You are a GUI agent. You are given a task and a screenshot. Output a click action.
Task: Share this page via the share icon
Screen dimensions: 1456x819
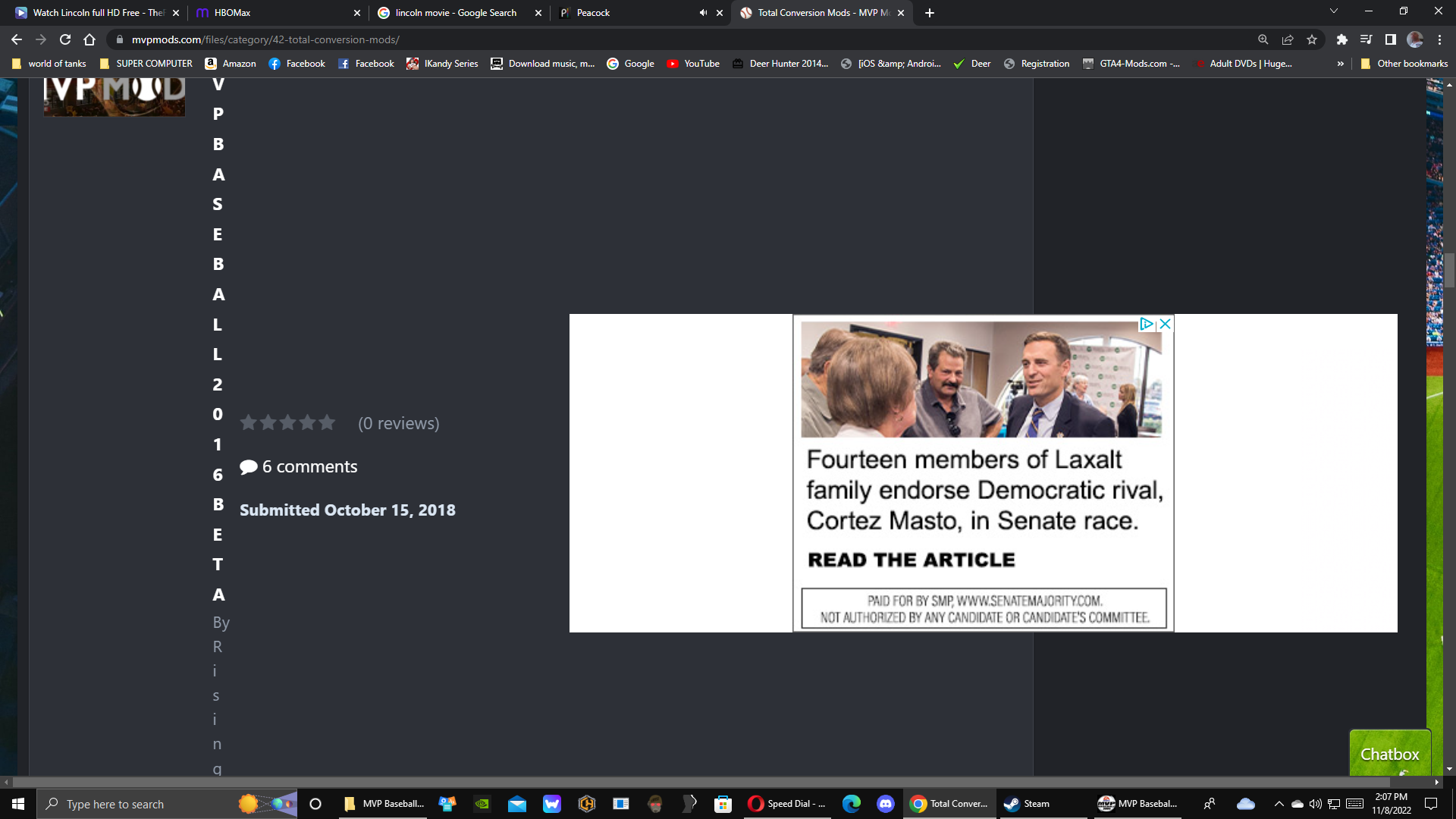pyautogui.click(x=1288, y=39)
